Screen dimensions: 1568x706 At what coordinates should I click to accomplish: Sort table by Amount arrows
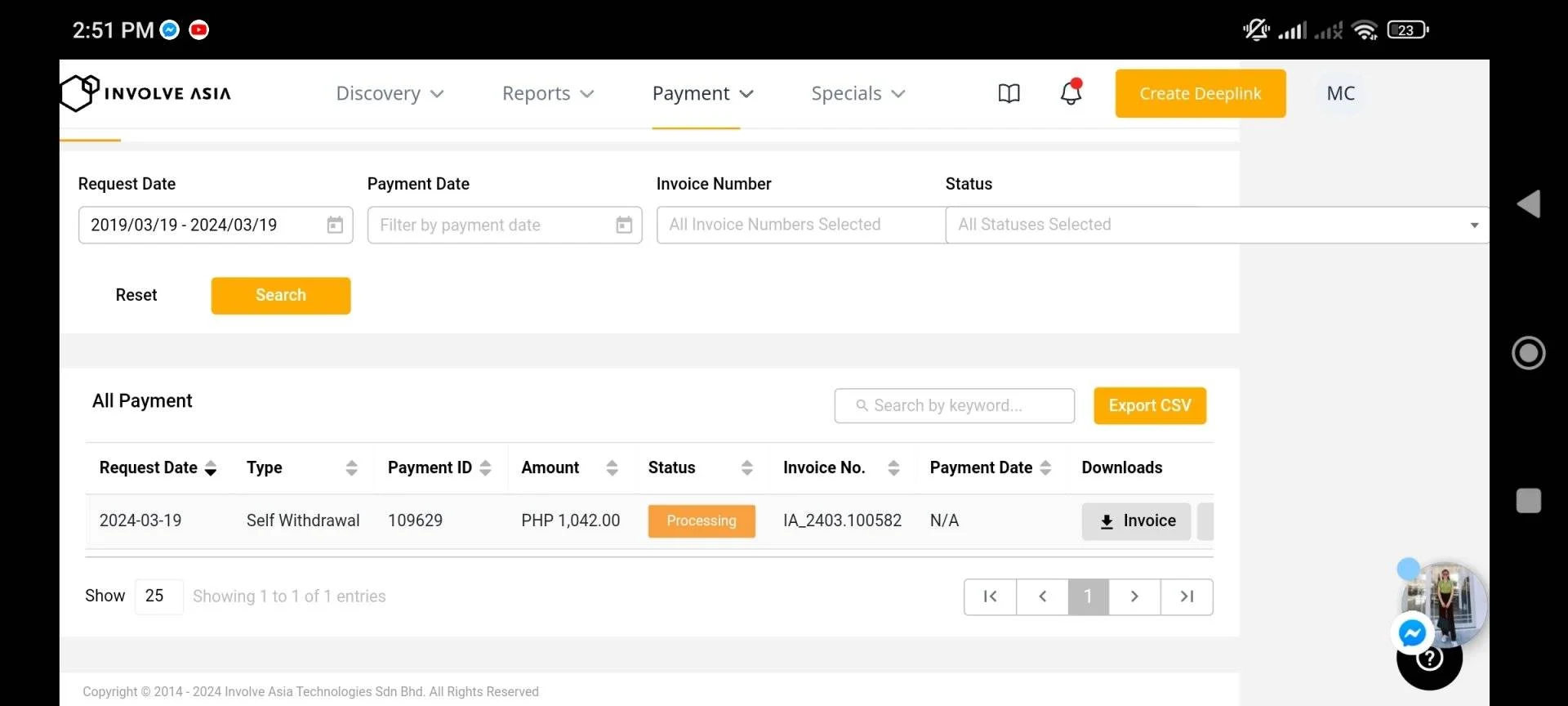tap(612, 468)
